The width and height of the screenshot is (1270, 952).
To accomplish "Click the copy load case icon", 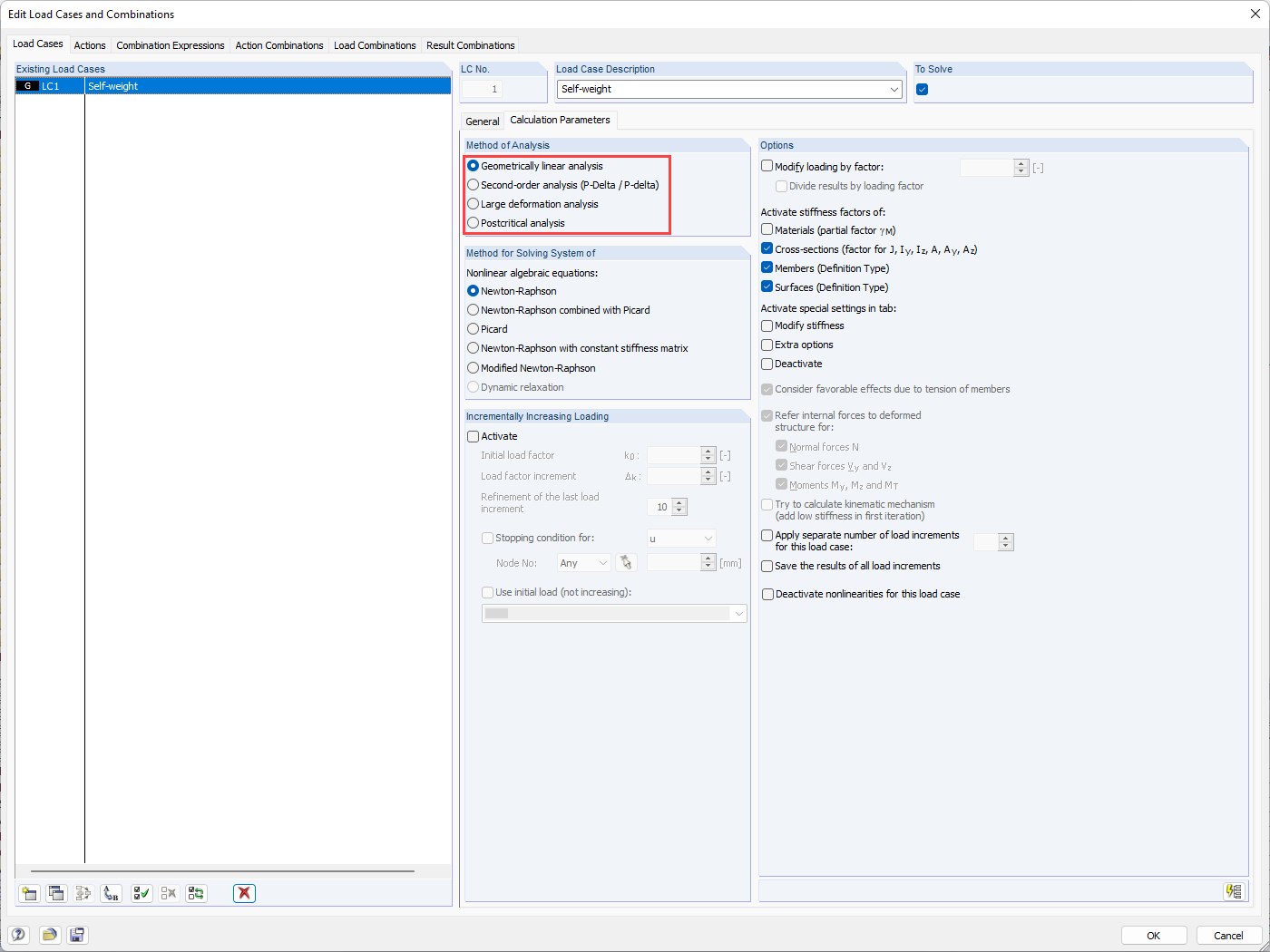I will pyautogui.click(x=56, y=893).
